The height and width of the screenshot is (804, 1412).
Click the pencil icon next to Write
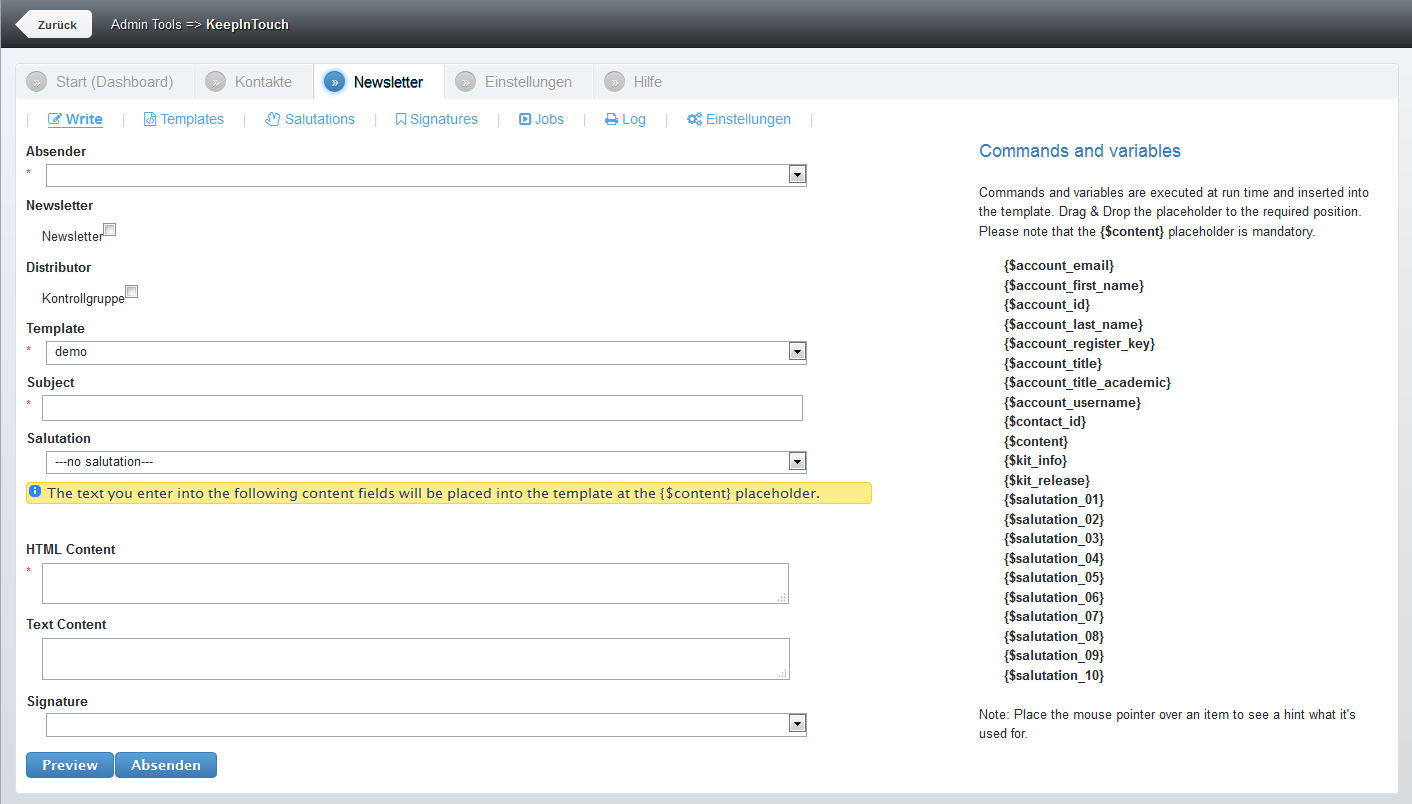tap(55, 119)
